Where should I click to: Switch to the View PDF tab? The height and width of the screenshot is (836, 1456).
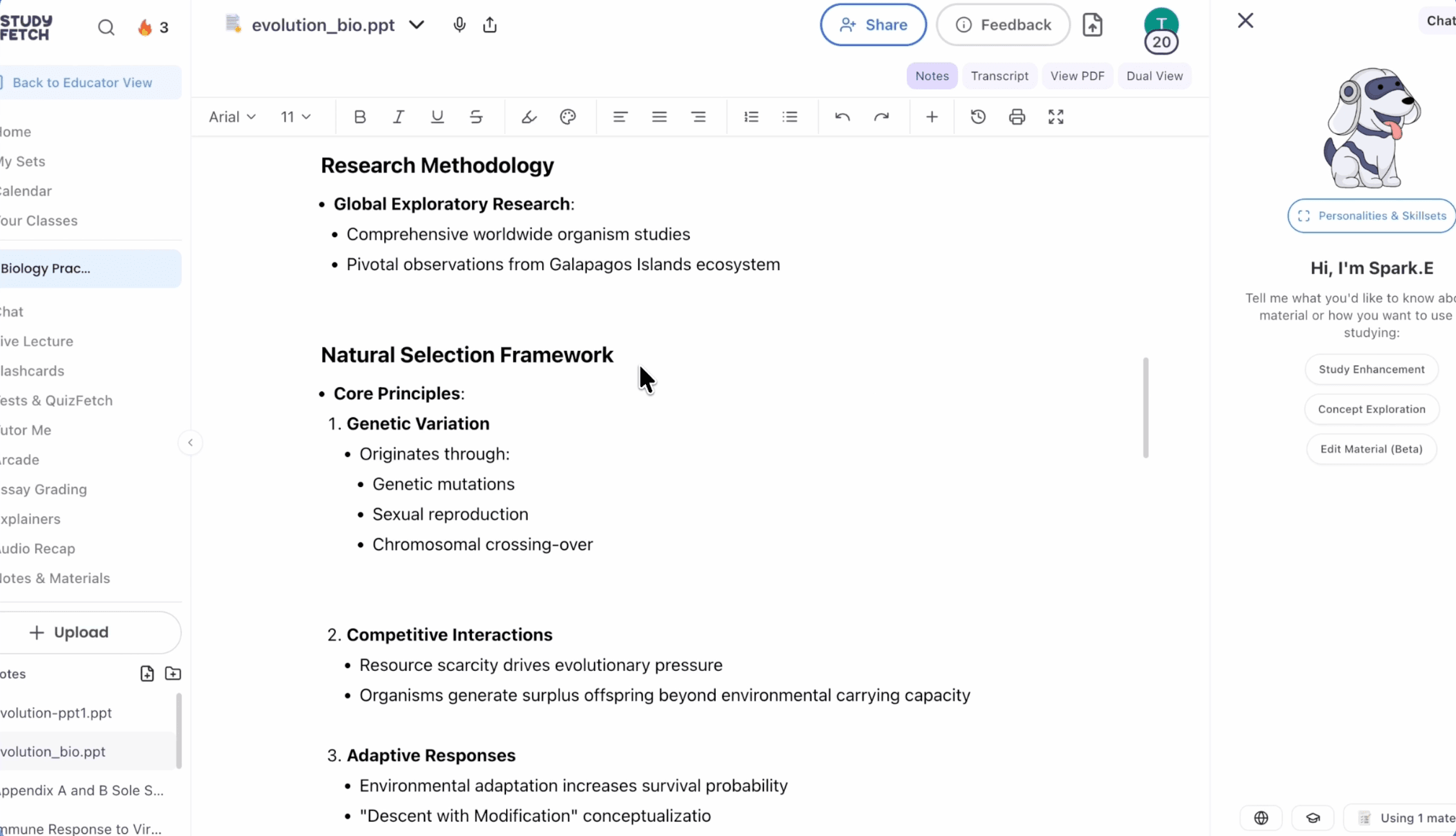1077,76
